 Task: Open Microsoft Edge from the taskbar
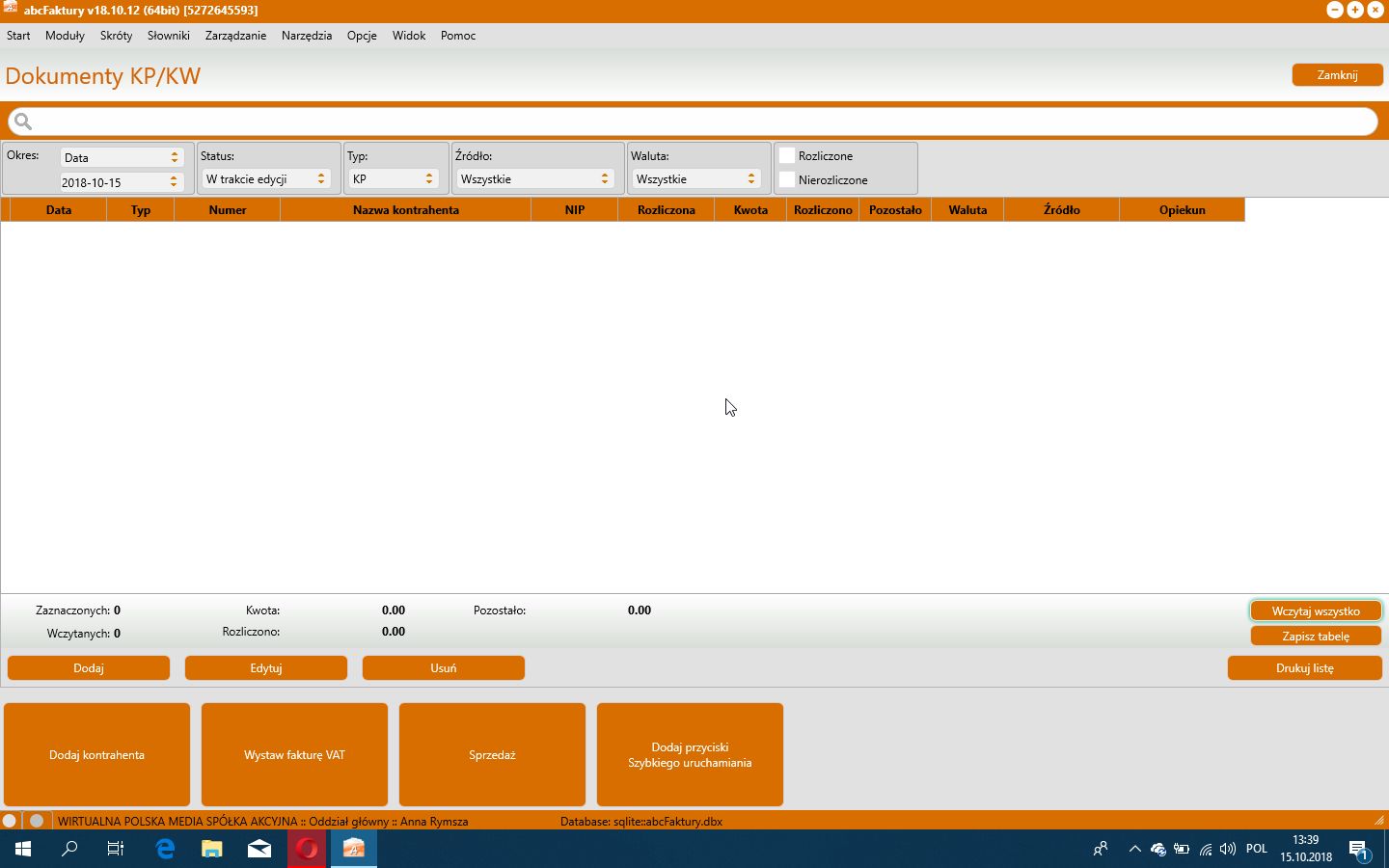165,849
